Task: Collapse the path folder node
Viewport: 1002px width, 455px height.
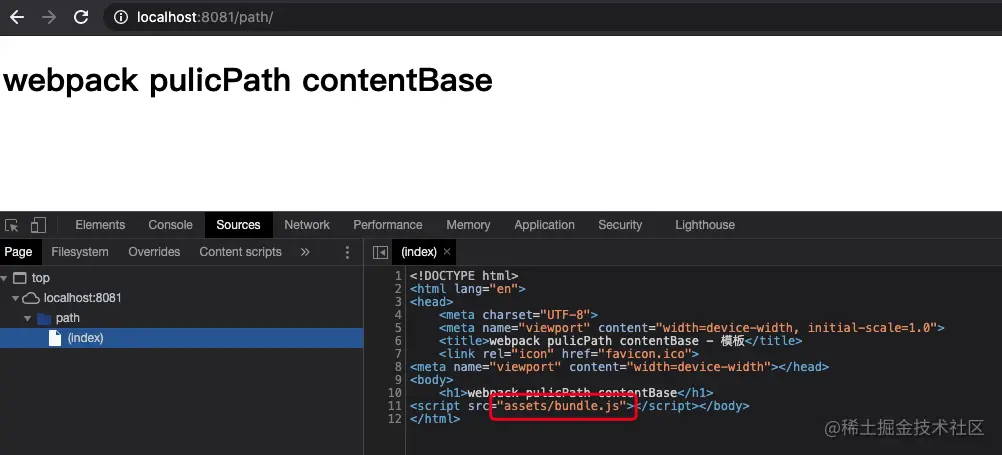Action: pos(27,318)
